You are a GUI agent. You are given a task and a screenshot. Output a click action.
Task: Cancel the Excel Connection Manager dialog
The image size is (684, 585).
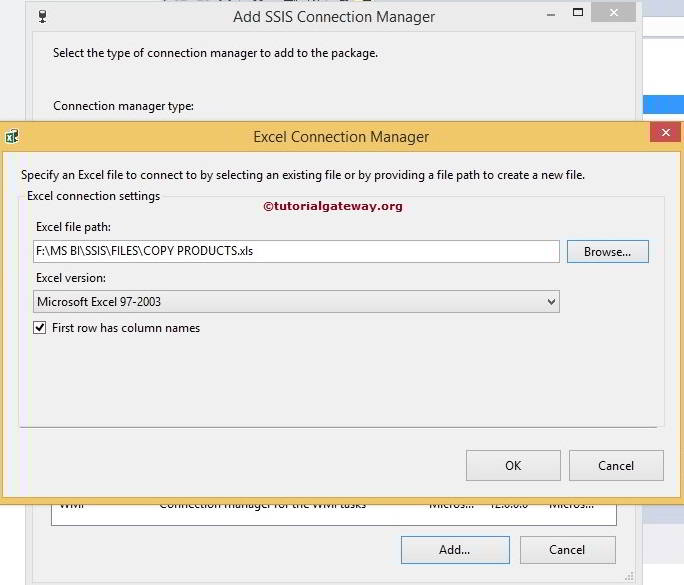(x=616, y=465)
